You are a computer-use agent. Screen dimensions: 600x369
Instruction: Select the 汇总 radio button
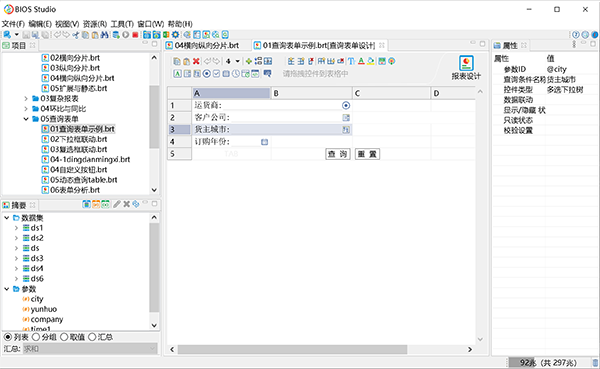[x=92, y=337]
